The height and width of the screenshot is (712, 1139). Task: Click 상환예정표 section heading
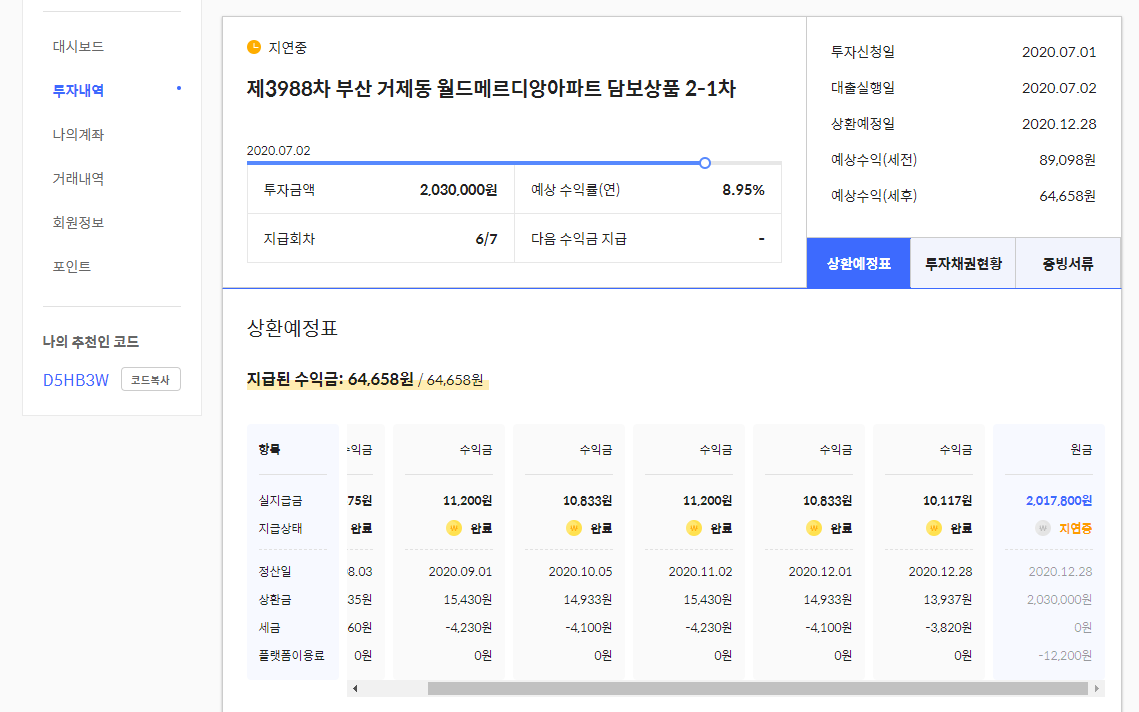(292, 328)
